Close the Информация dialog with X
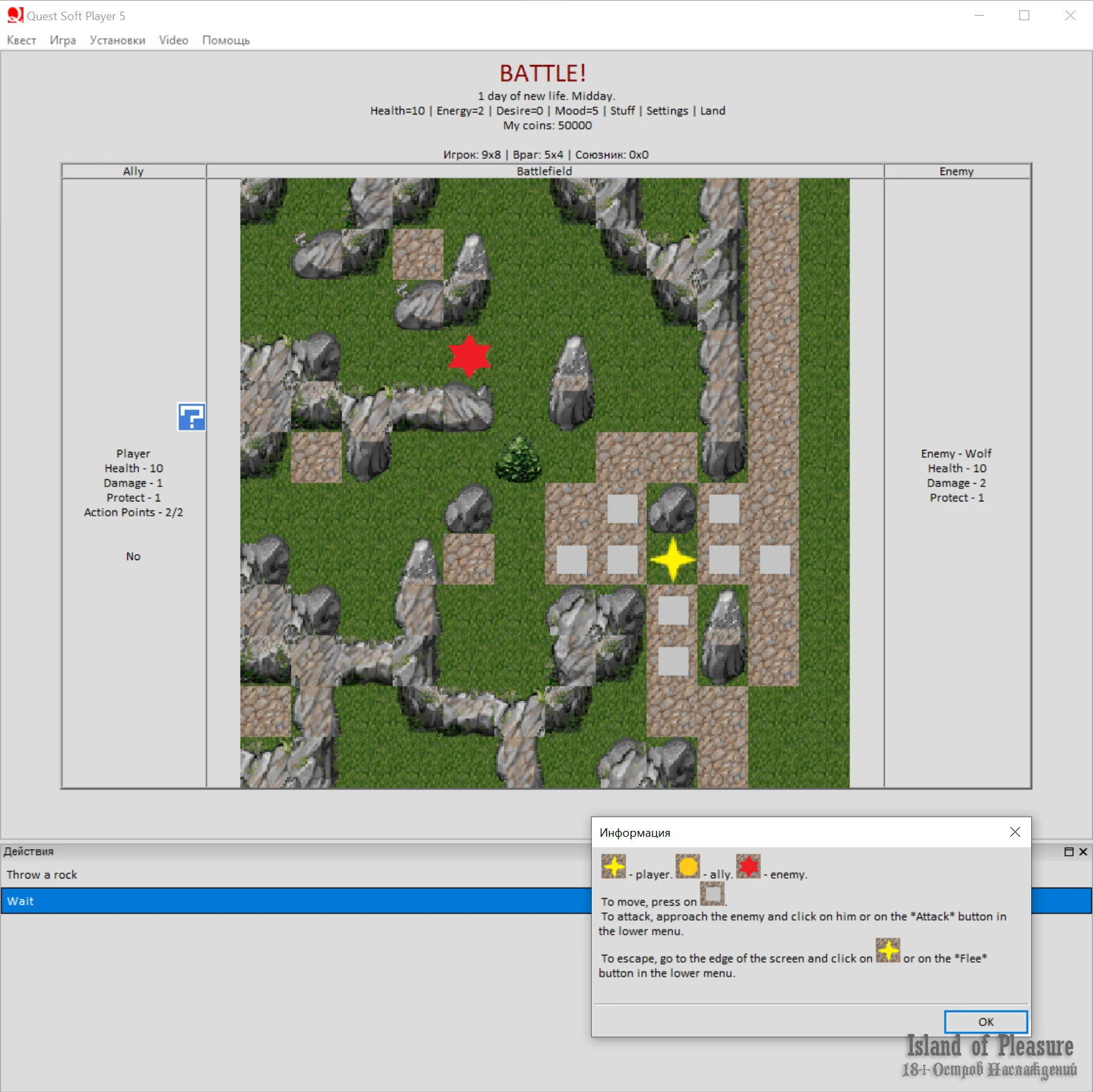The height and width of the screenshot is (1092, 1093). [1014, 832]
